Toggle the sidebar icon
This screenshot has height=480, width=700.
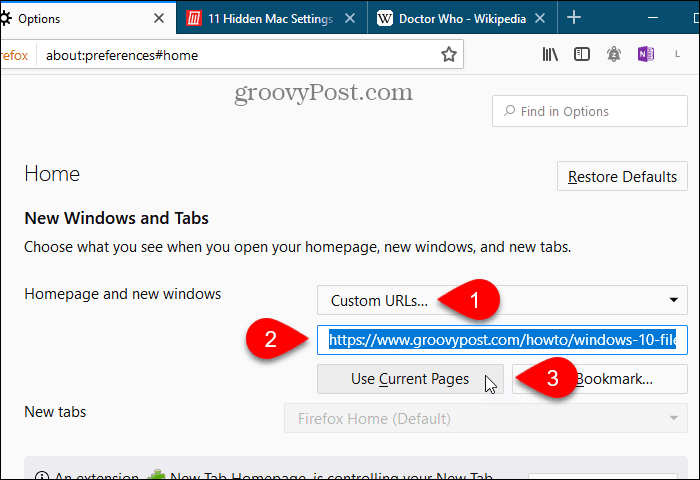click(x=582, y=54)
